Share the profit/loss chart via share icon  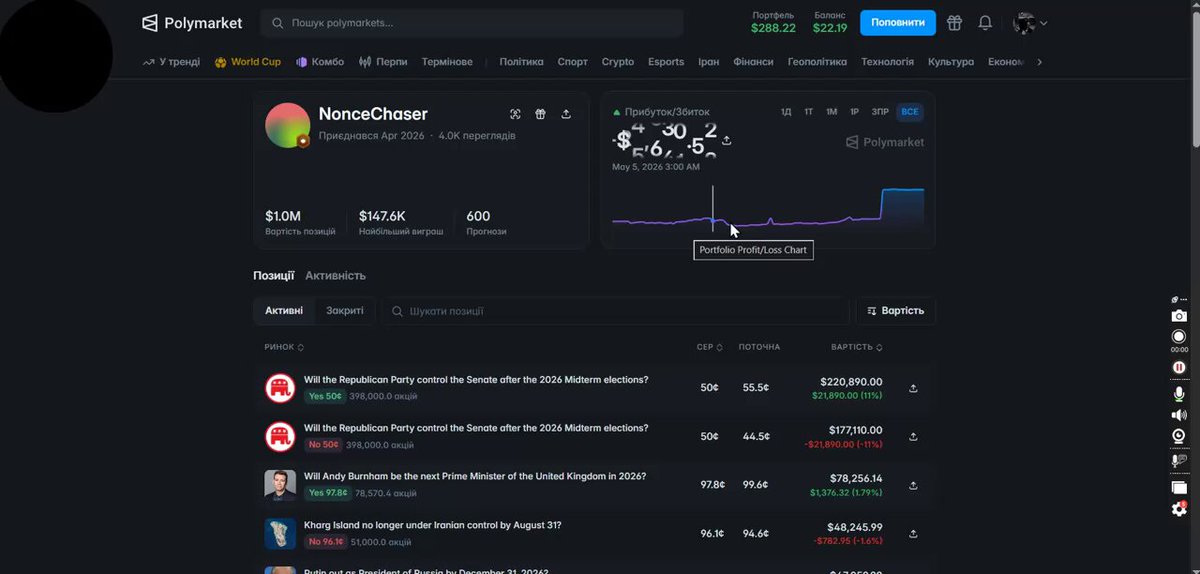(727, 140)
